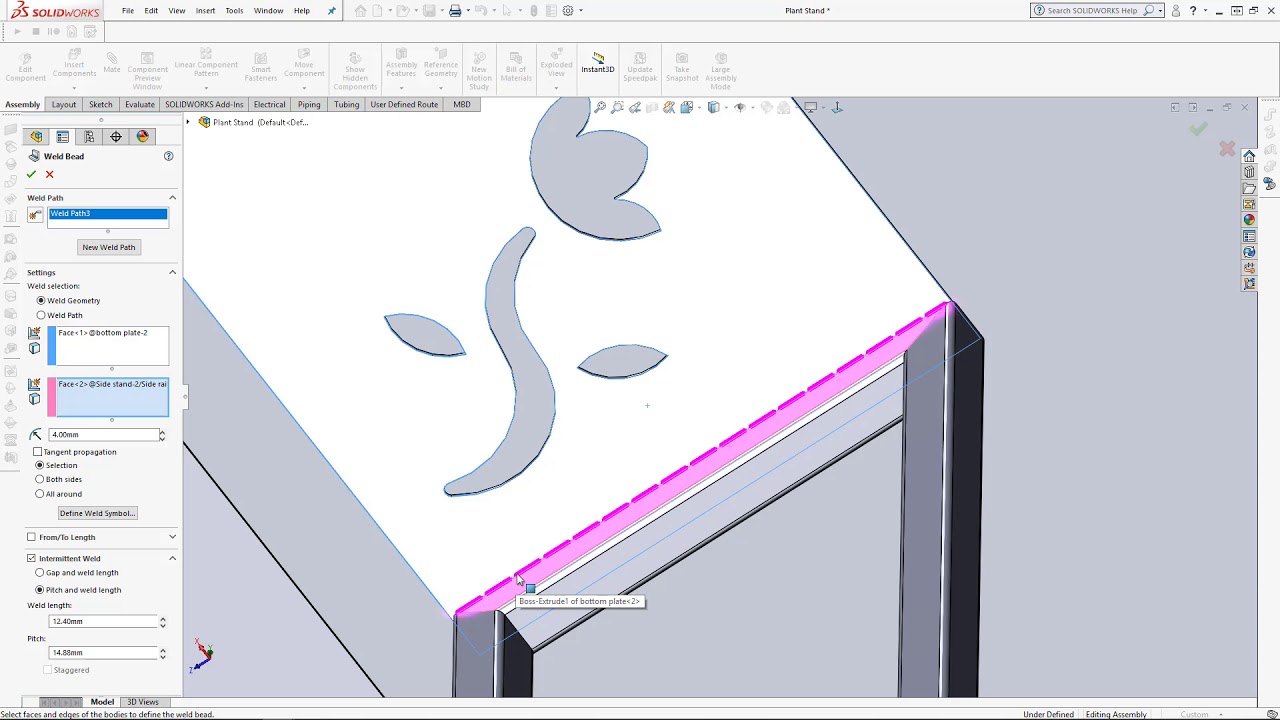Screen dimensions: 1280x720
Task: Open the Tools menu
Action: click(234, 11)
